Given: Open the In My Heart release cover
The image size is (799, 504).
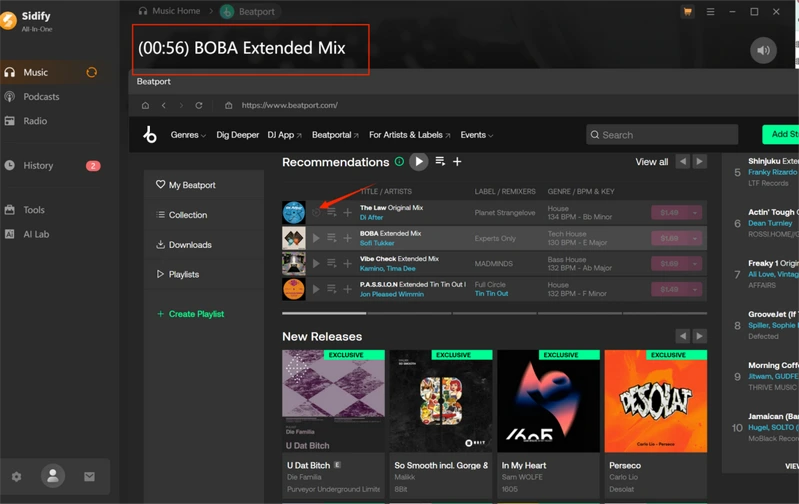Looking at the screenshot, I should point(548,401).
